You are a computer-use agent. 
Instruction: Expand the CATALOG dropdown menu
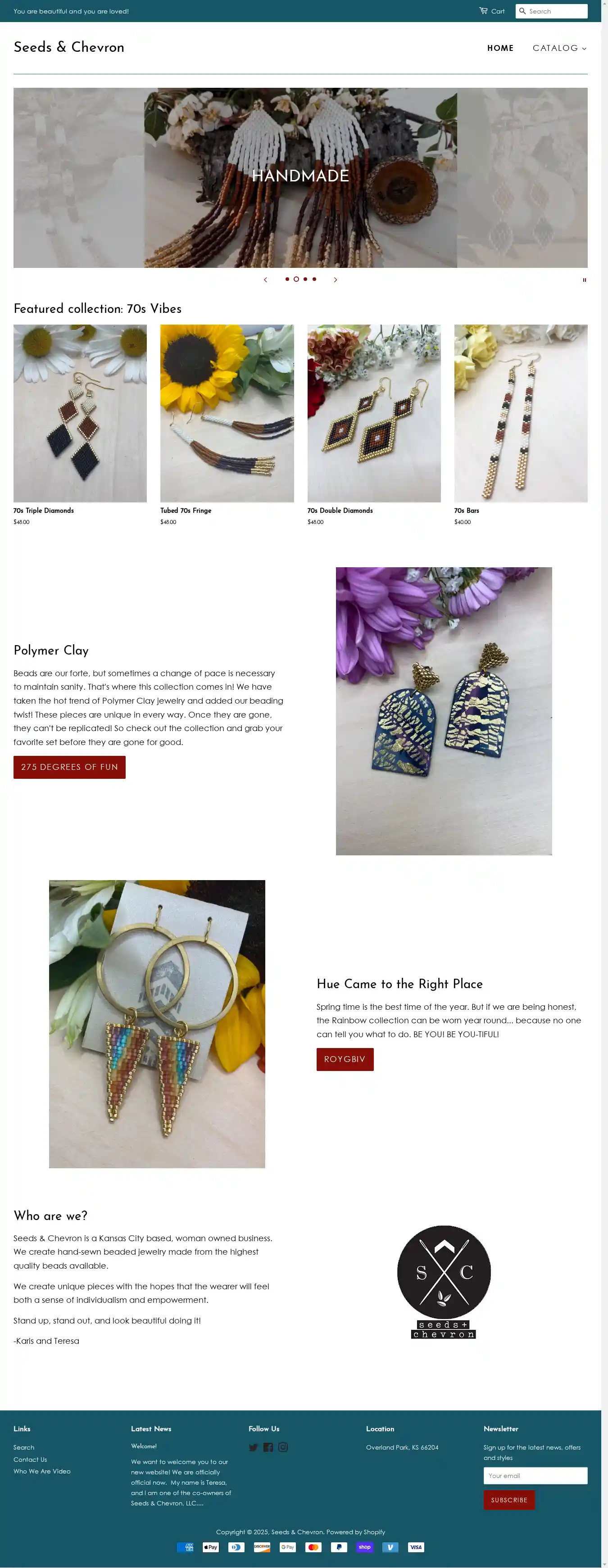click(559, 48)
